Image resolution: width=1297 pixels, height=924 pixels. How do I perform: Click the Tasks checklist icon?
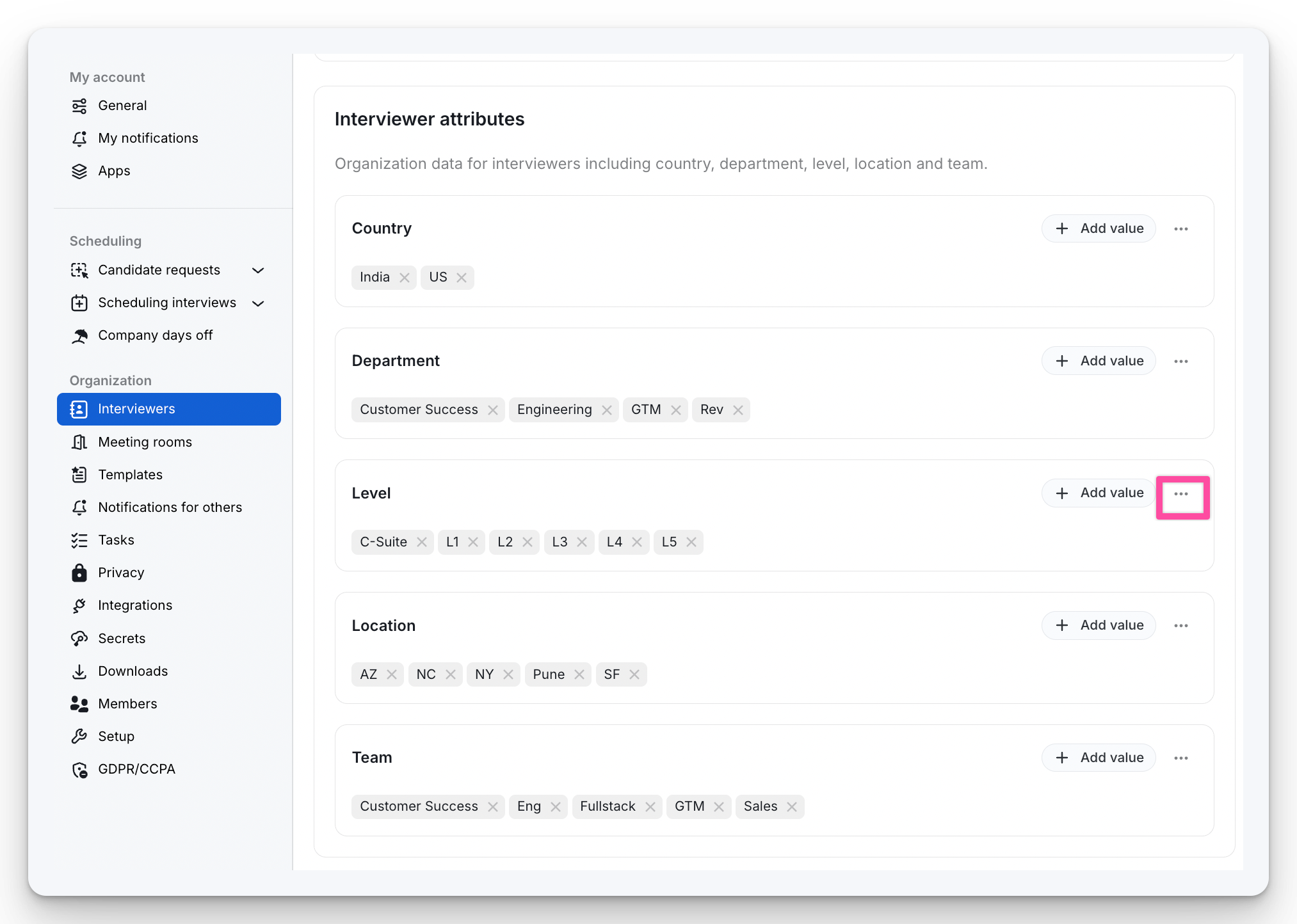coord(79,540)
